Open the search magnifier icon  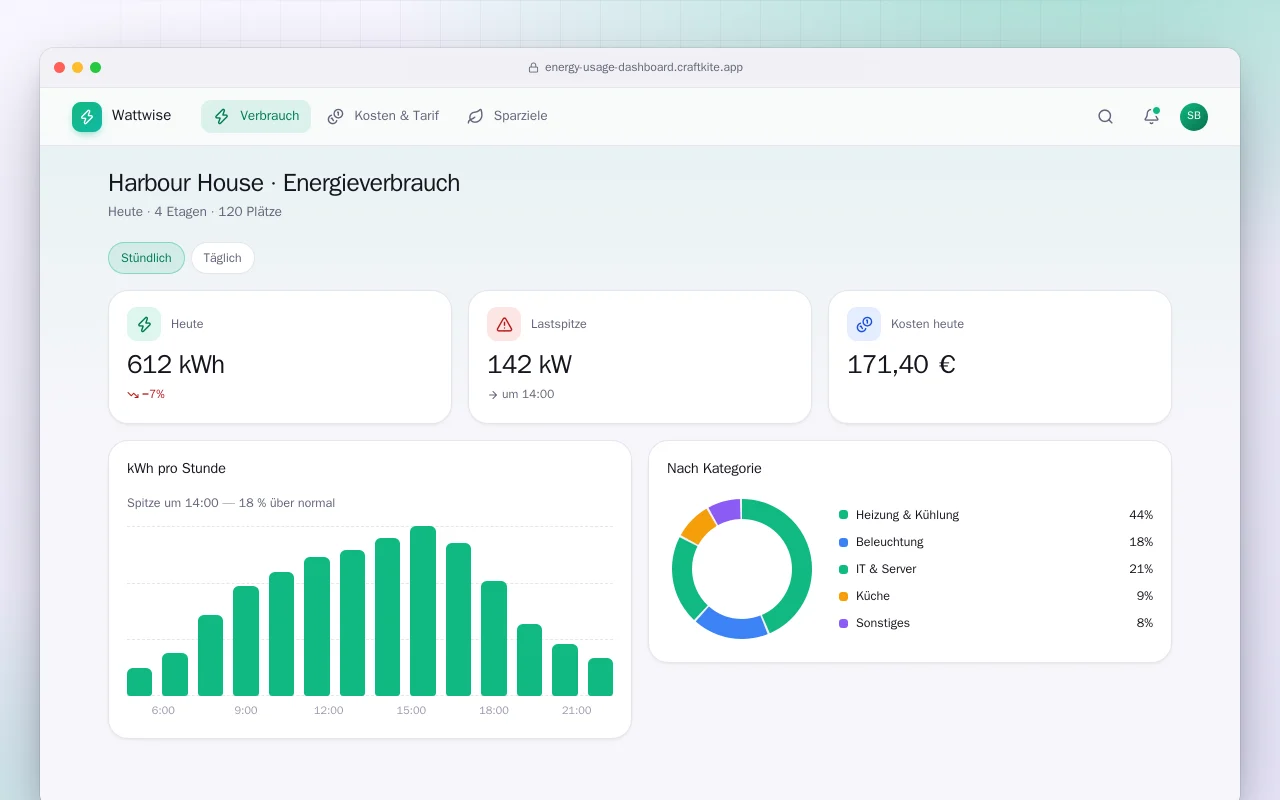point(1105,116)
